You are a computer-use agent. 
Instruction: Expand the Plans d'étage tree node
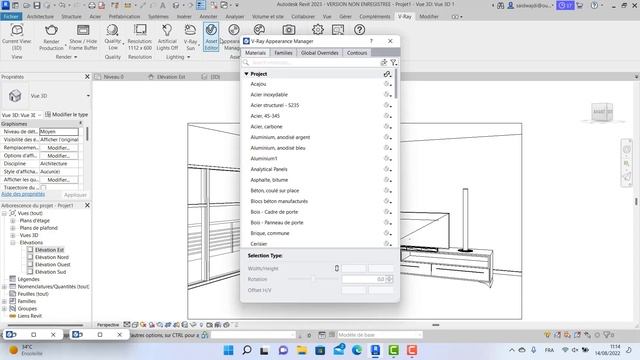point(12,220)
